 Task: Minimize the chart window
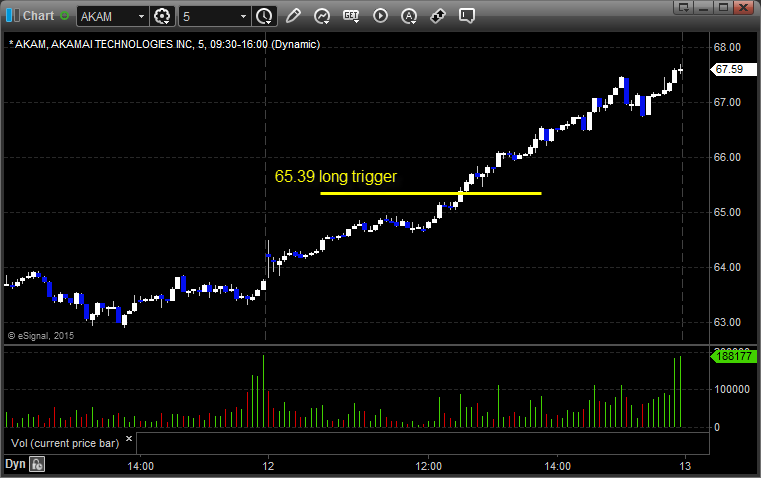[704, 7]
